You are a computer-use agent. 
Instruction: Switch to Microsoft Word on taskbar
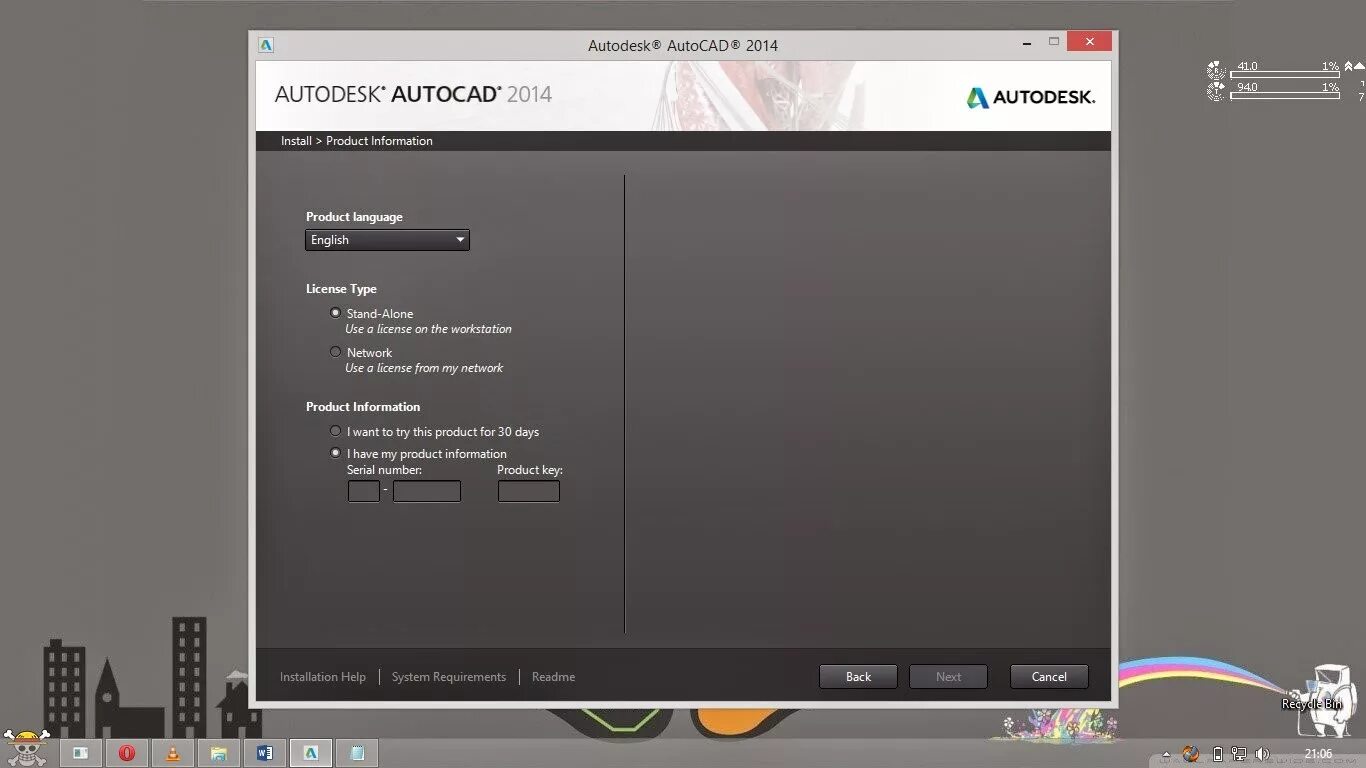coord(265,753)
